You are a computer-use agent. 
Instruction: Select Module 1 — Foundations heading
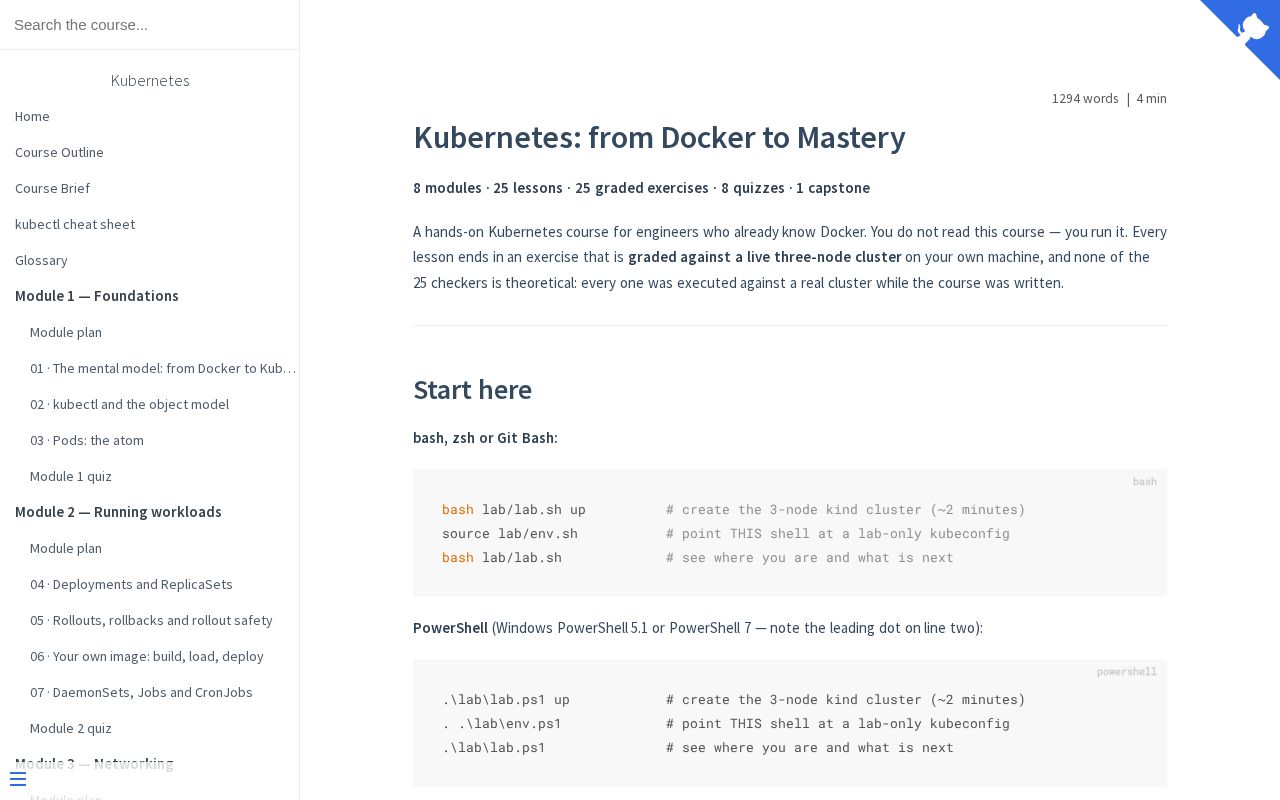(97, 296)
